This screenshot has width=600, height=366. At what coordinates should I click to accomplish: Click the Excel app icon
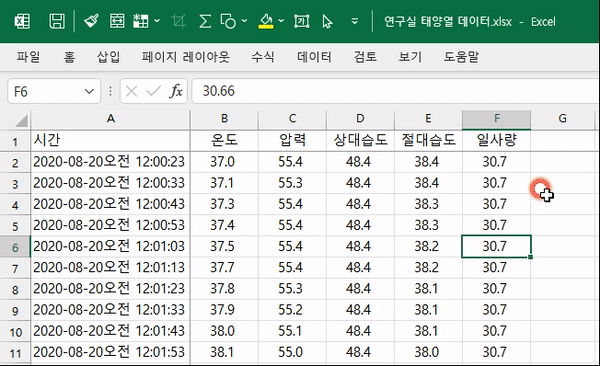[x=22, y=21]
